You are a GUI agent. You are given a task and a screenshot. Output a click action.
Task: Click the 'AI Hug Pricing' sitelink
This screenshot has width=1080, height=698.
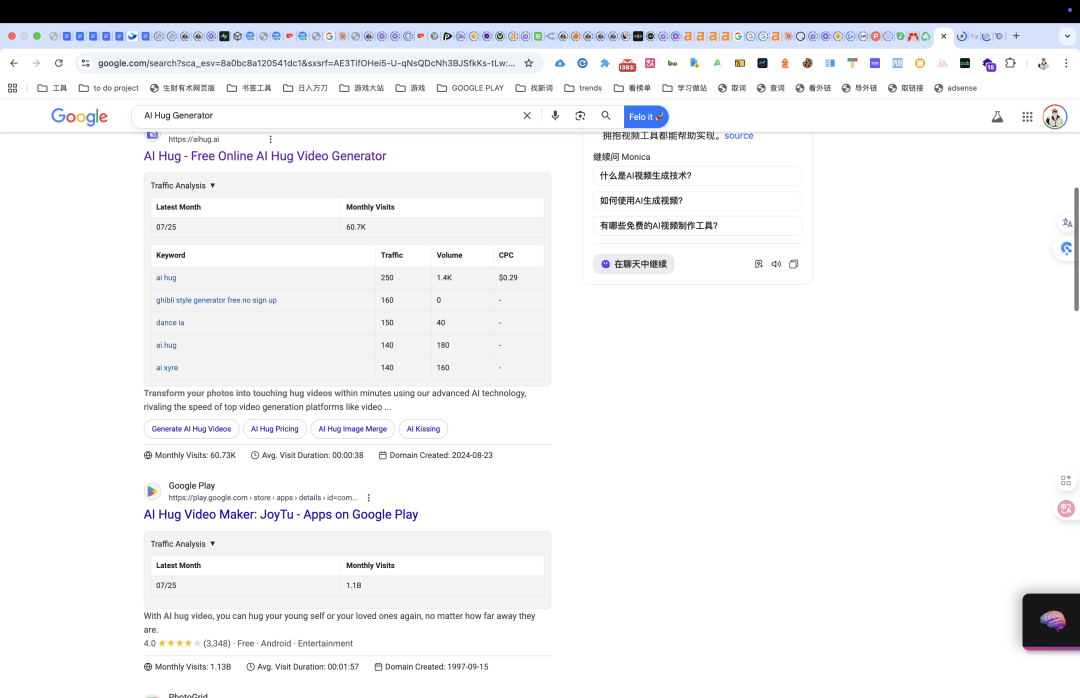pos(275,429)
